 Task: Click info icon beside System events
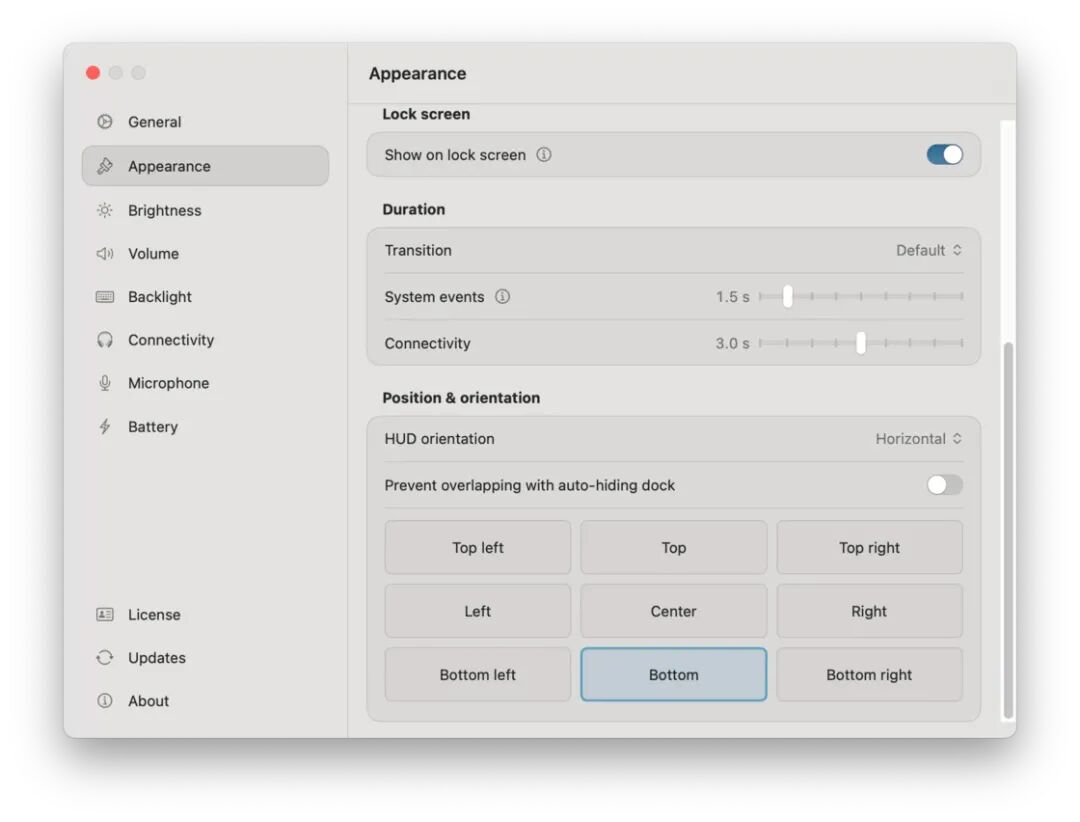503,296
